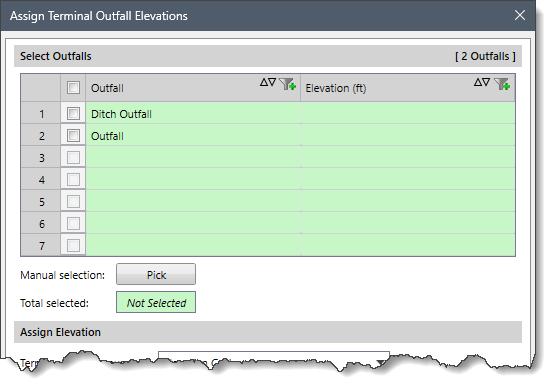
Task: Close the Assign Terminal Outfall Elevations dialog
Action: 520,15
